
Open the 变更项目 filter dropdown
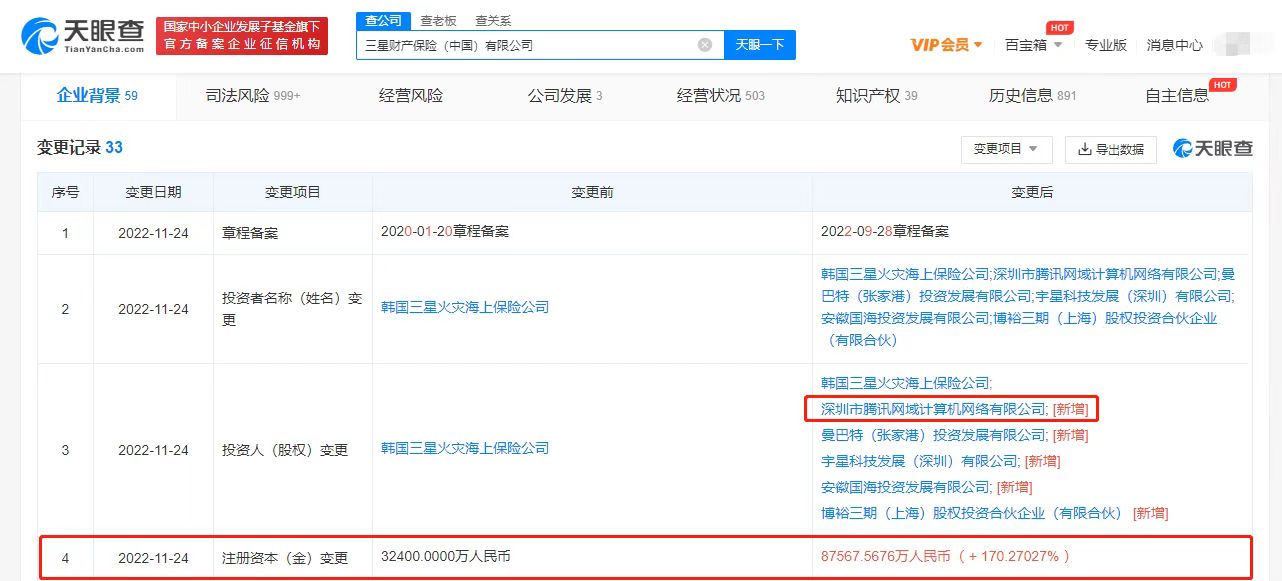(x=1006, y=147)
